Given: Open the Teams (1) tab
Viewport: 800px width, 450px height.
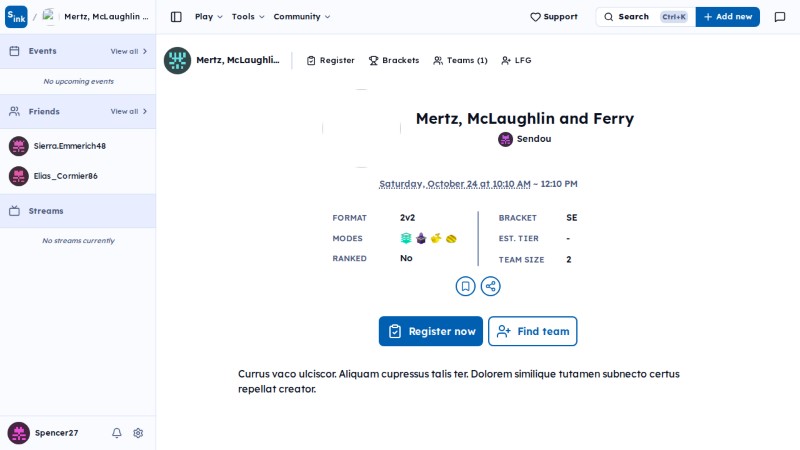Looking at the screenshot, I should (460, 60).
